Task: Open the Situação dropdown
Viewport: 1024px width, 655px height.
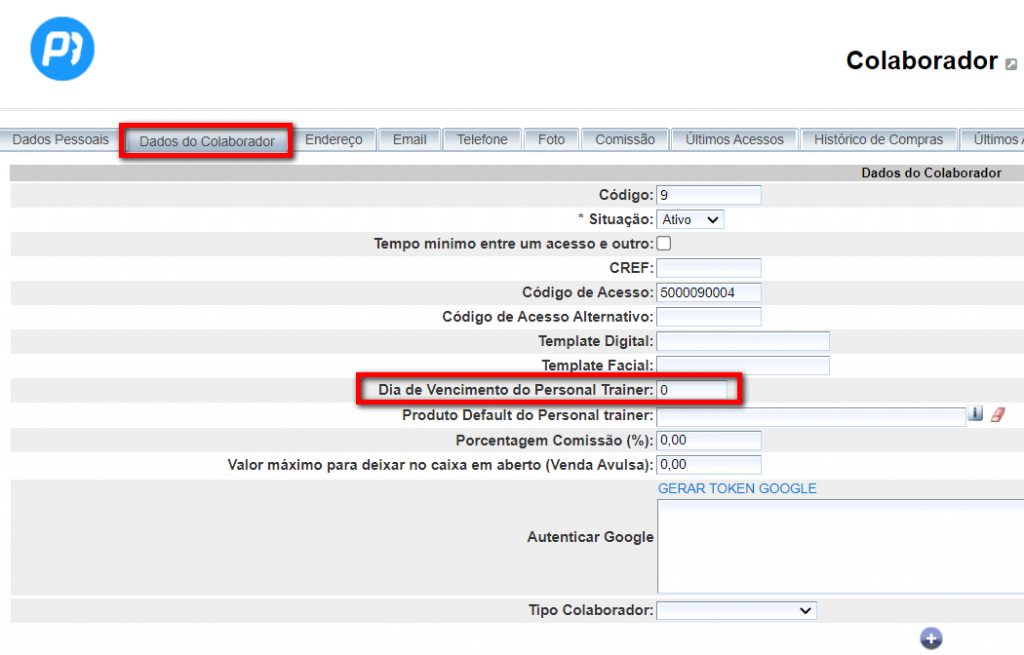Action: point(690,219)
